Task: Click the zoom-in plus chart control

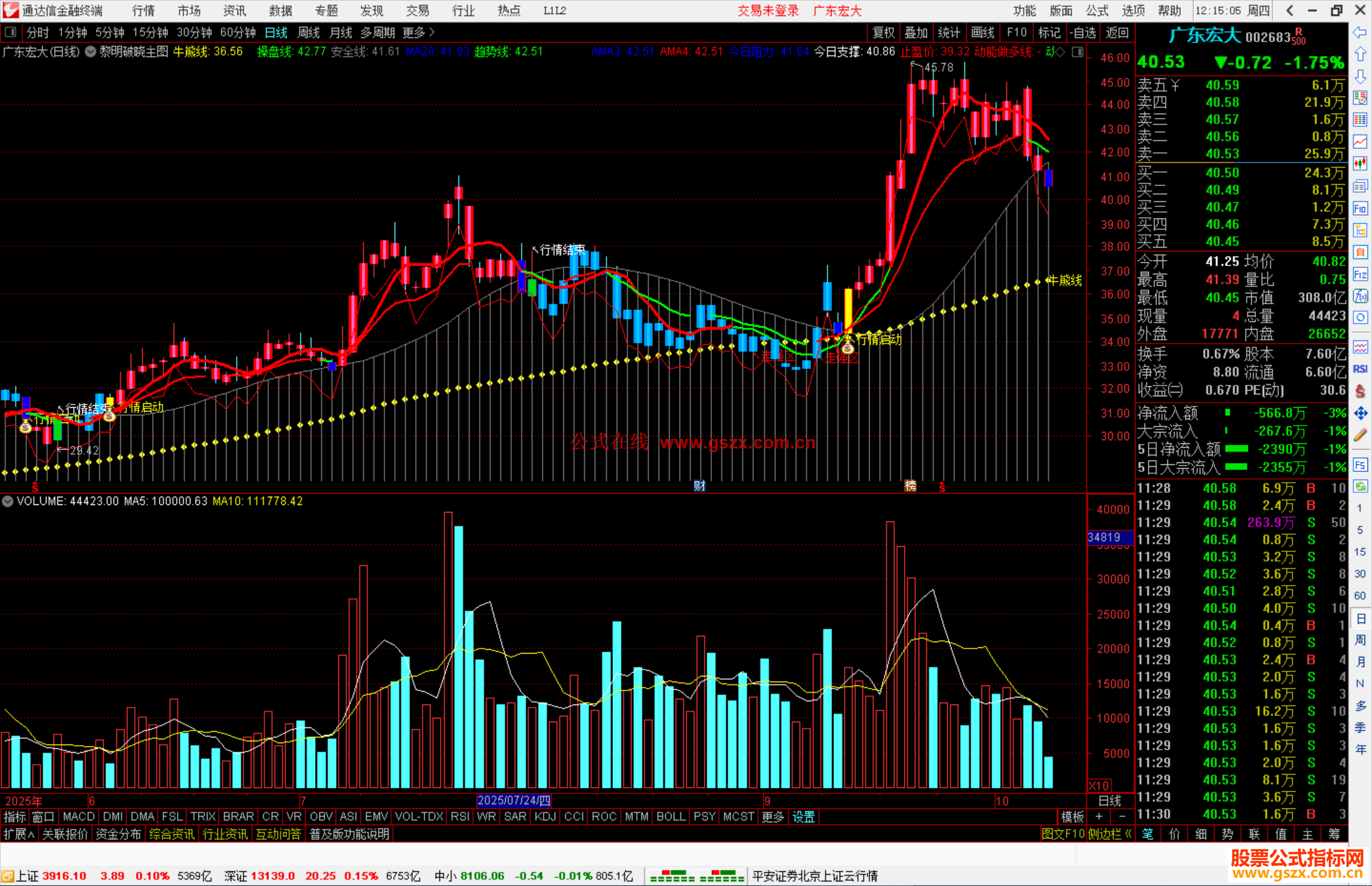Action: pyautogui.click(x=1099, y=817)
